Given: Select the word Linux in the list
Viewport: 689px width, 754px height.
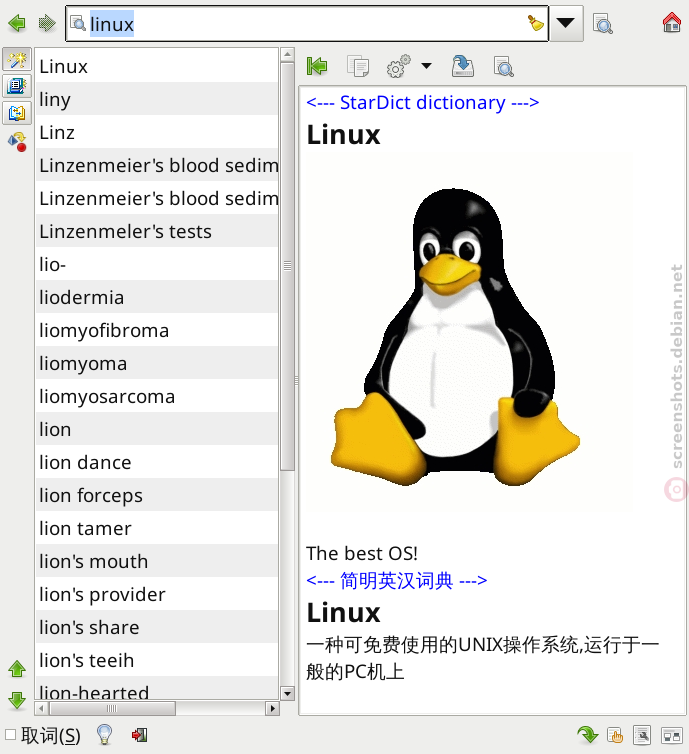Looking at the screenshot, I should tap(157, 66).
